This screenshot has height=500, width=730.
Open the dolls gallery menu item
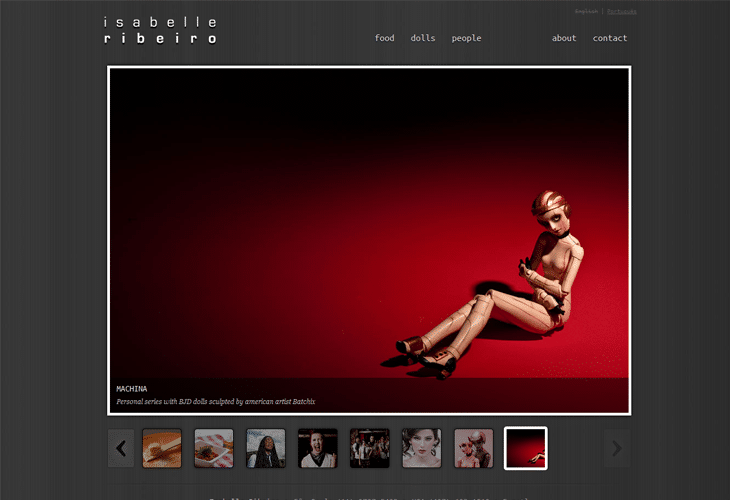(x=423, y=38)
